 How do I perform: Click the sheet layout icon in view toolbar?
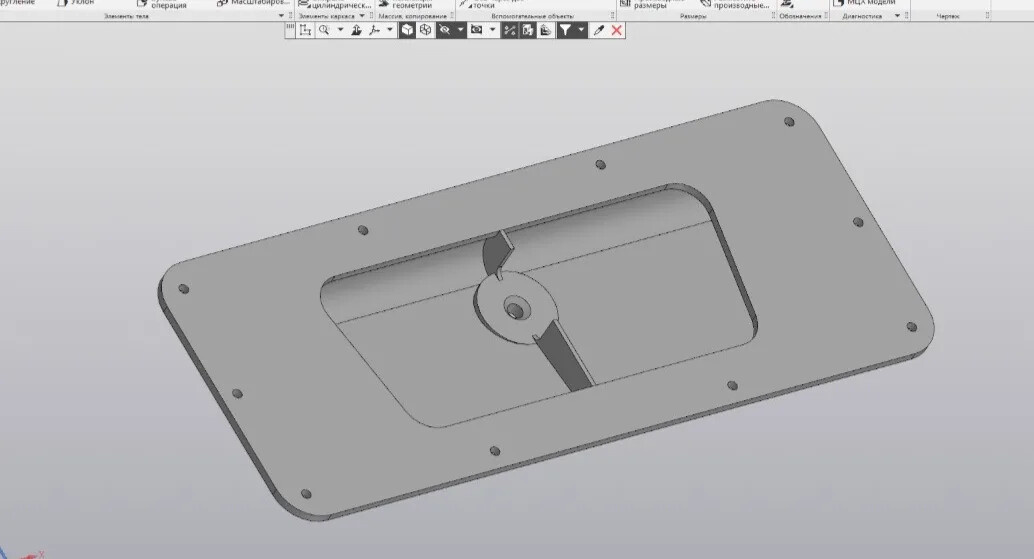[x=528, y=30]
